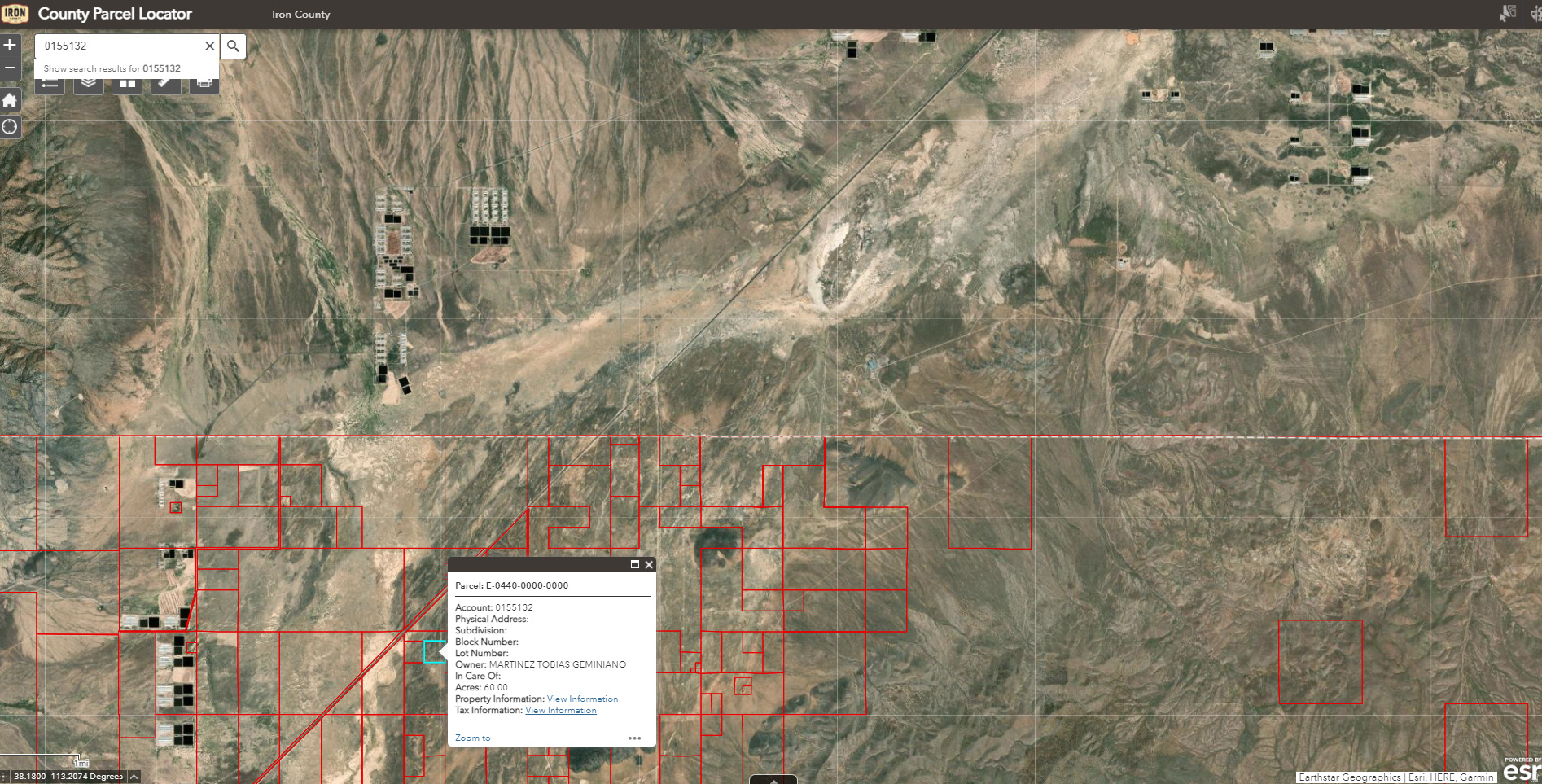Open the Basemap Gallery icon
This screenshot has width=1542, height=784.
coord(128,84)
